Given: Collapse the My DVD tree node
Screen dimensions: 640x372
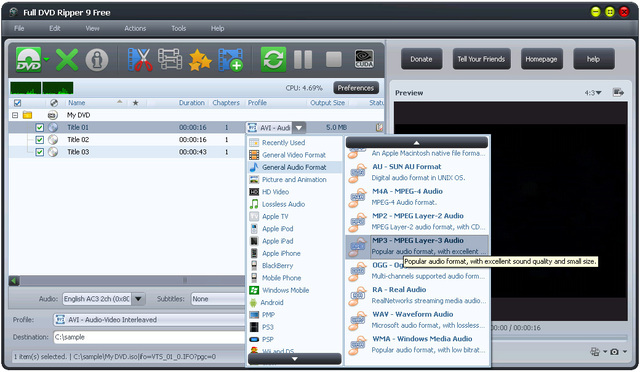Looking at the screenshot, I should [x=15, y=115].
